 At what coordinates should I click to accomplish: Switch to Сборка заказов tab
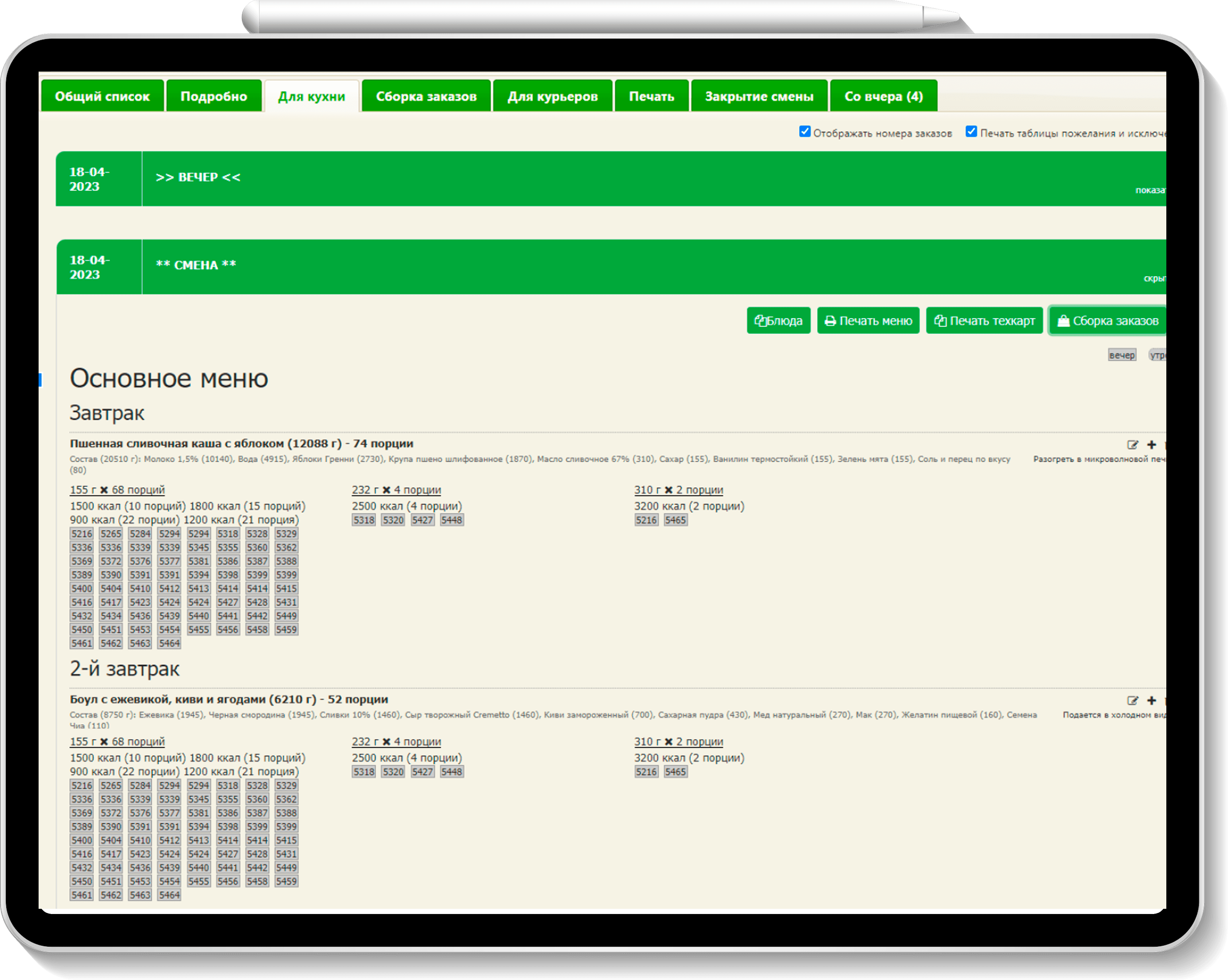(x=426, y=96)
